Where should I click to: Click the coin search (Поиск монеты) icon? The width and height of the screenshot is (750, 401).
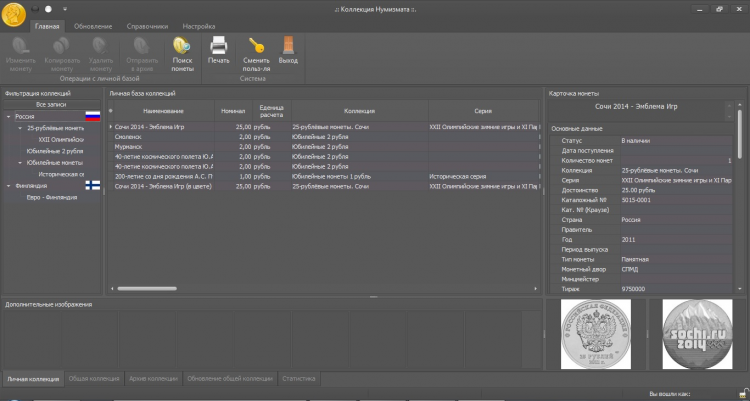(182, 46)
